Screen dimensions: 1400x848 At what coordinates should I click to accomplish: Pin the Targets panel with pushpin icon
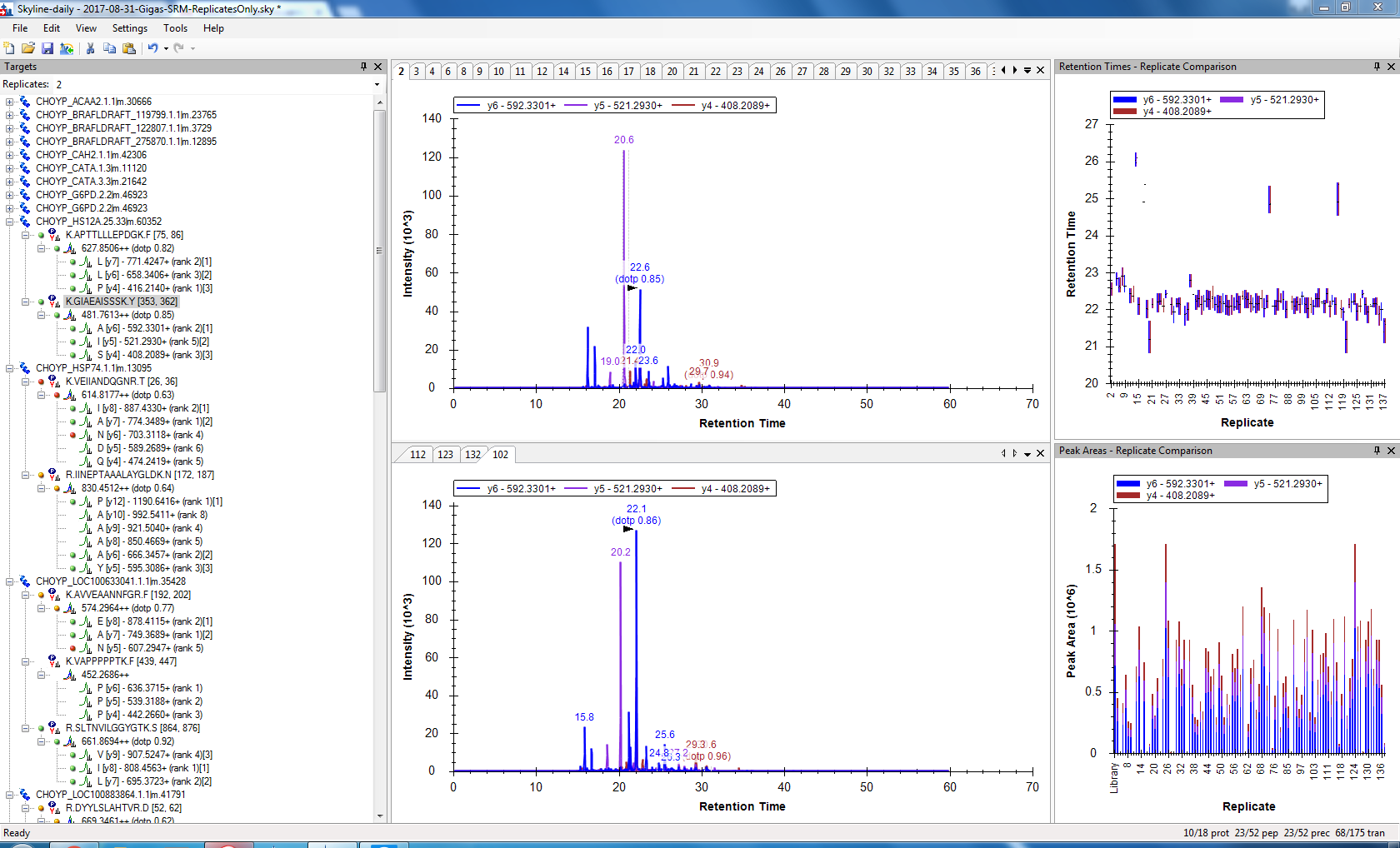coord(363,67)
